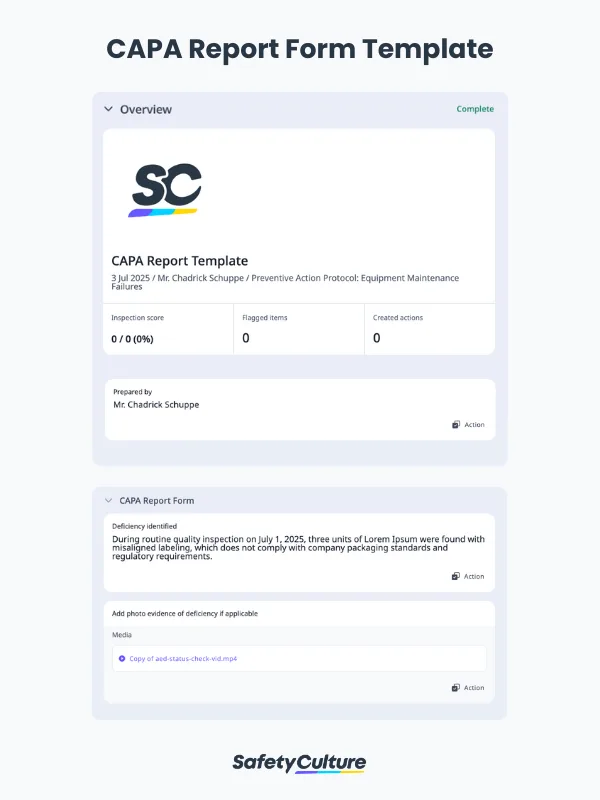The height and width of the screenshot is (800, 600).
Task: Click the green Complete status label
Action: 475,109
